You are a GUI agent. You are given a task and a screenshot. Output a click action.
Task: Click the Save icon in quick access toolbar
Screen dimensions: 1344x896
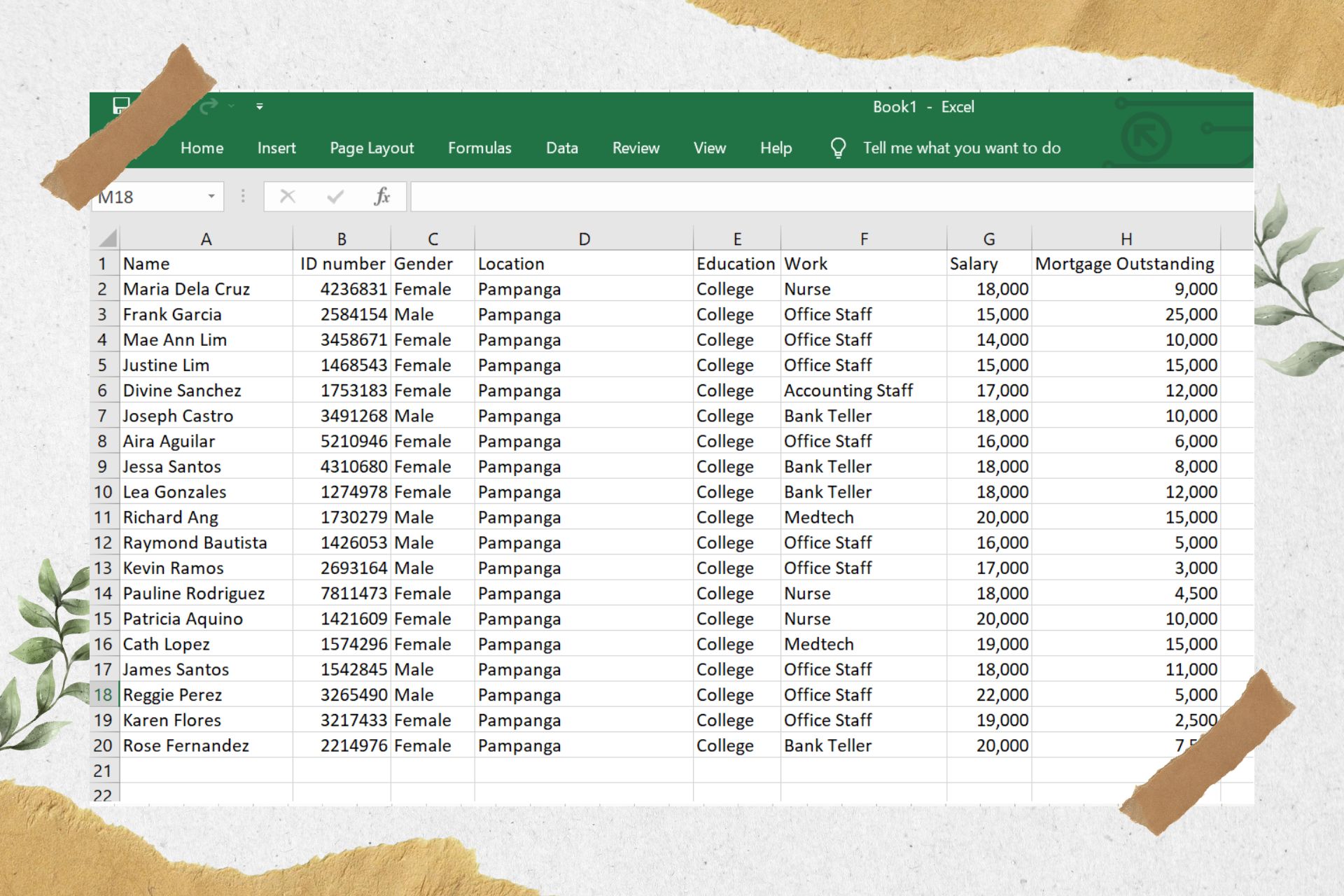pyautogui.click(x=121, y=106)
